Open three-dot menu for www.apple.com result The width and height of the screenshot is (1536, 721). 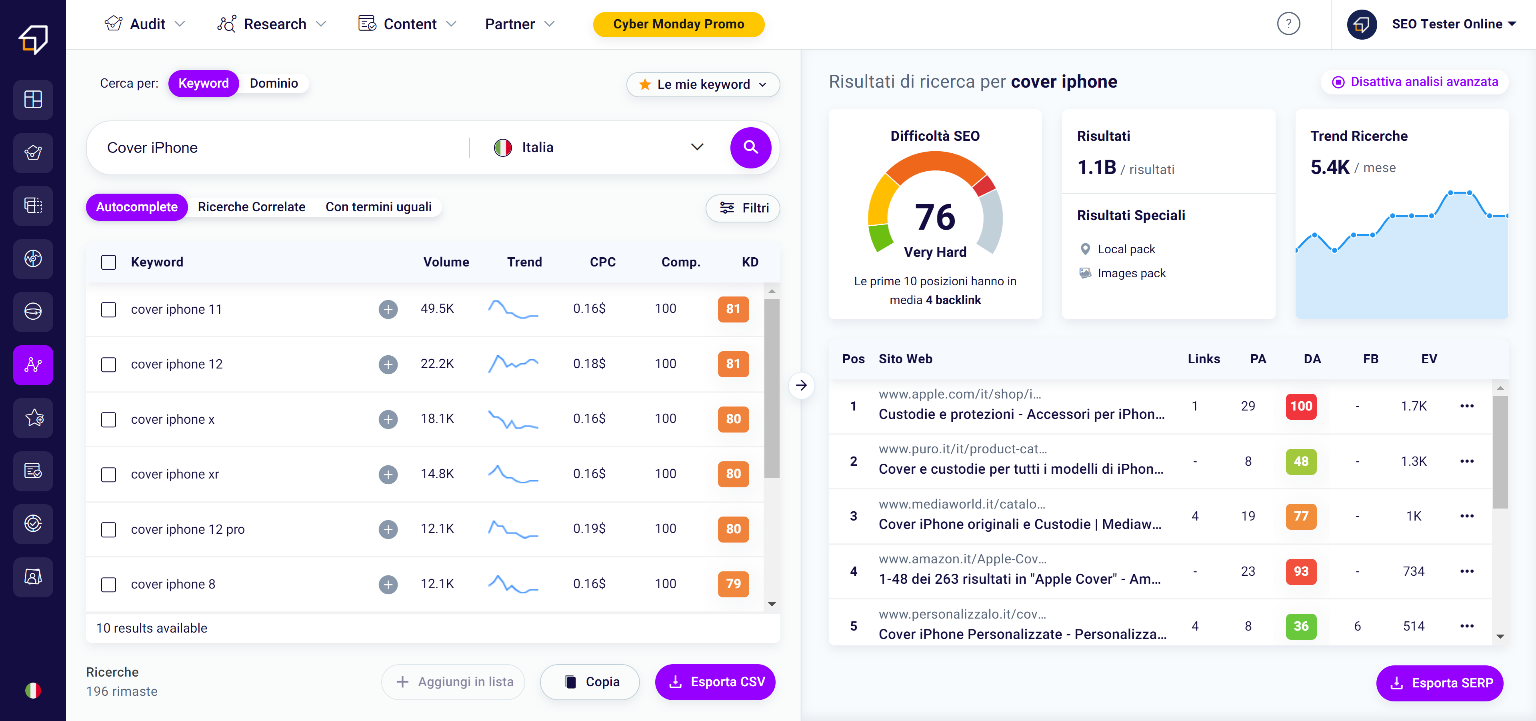coord(1467,406)
